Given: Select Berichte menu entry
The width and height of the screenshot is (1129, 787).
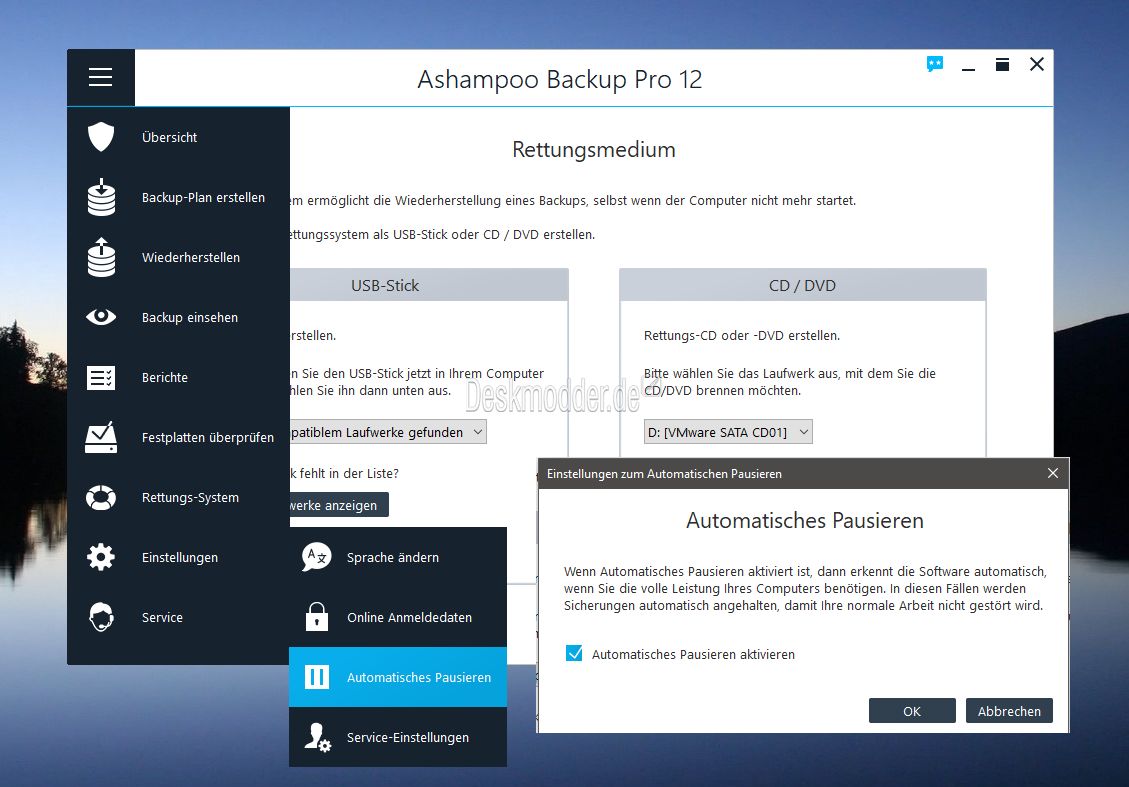Looking at the screenshot, I should coord(179,377).
